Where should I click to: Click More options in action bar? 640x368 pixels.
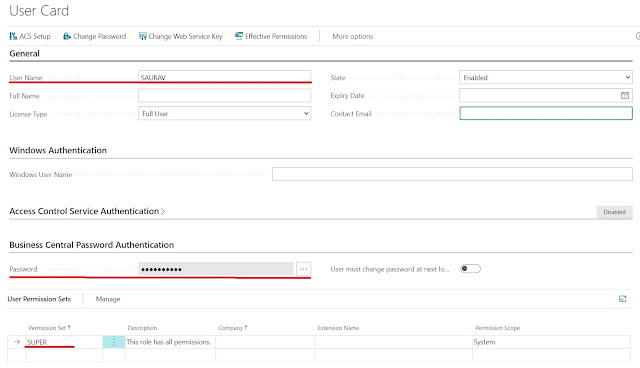(x=353, y=36)
